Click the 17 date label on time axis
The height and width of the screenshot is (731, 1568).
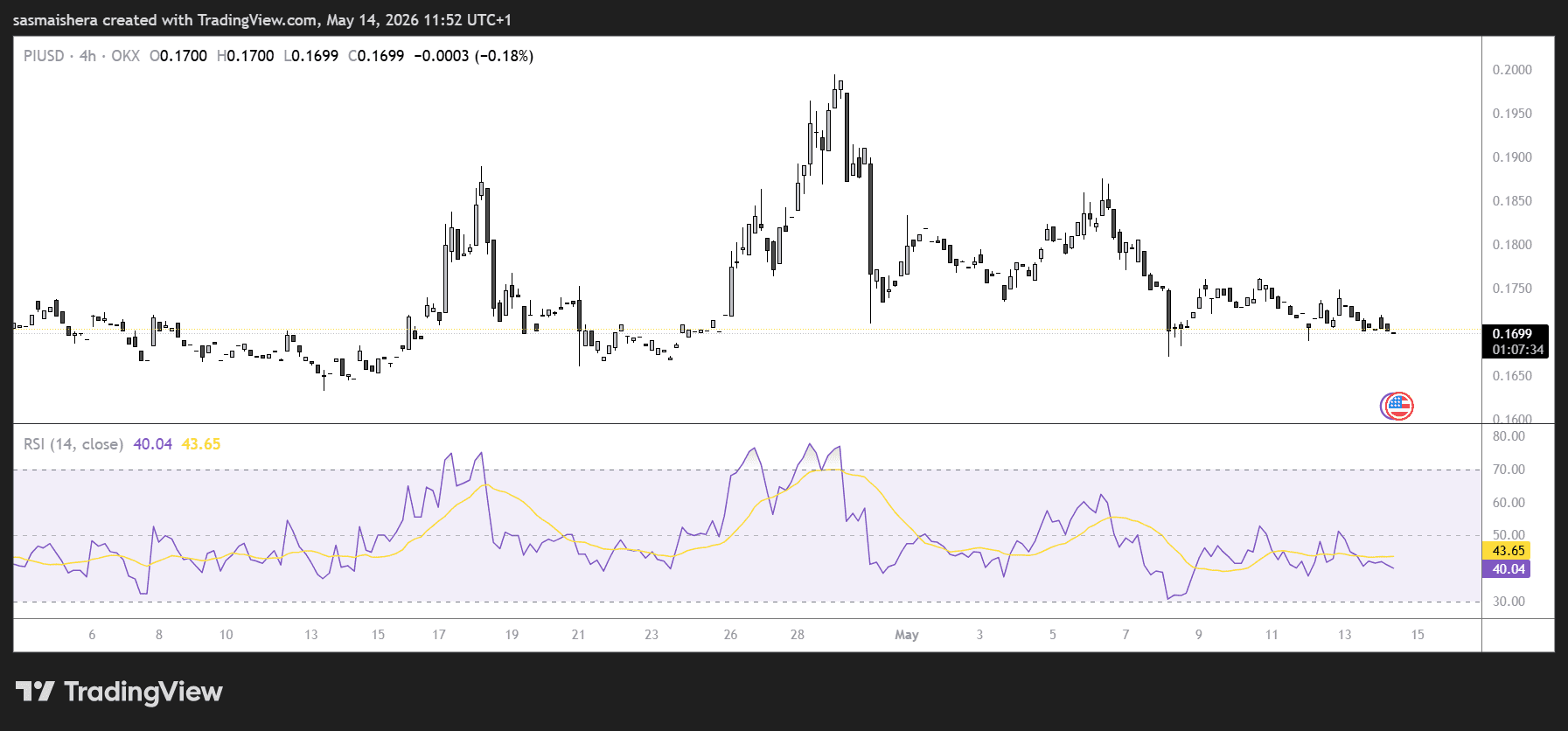point(439,635)
